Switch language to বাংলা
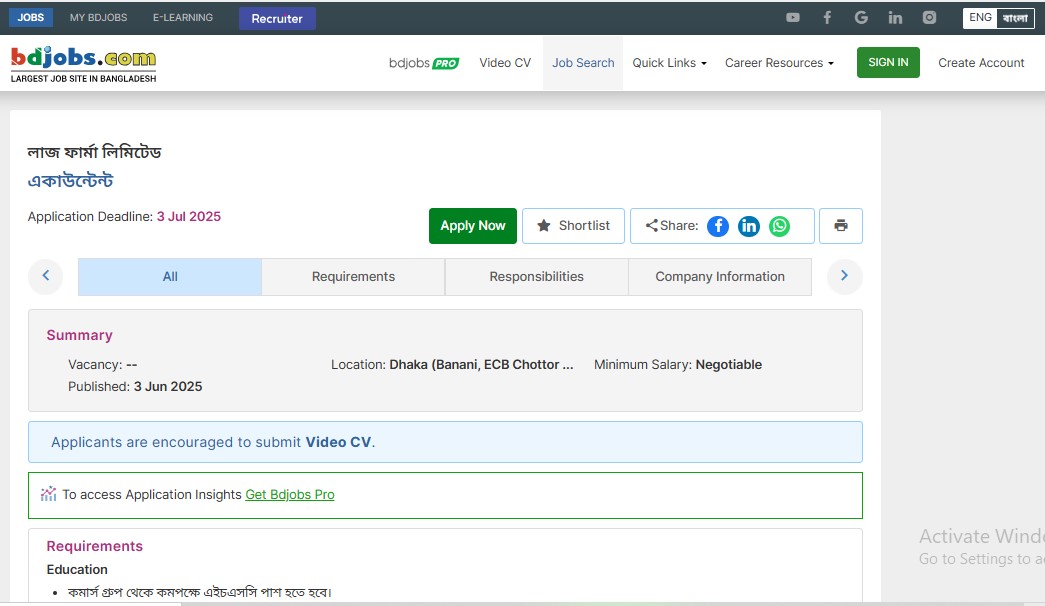The height and width of the screenshot is (606, 1045). tap(1015, 18)
